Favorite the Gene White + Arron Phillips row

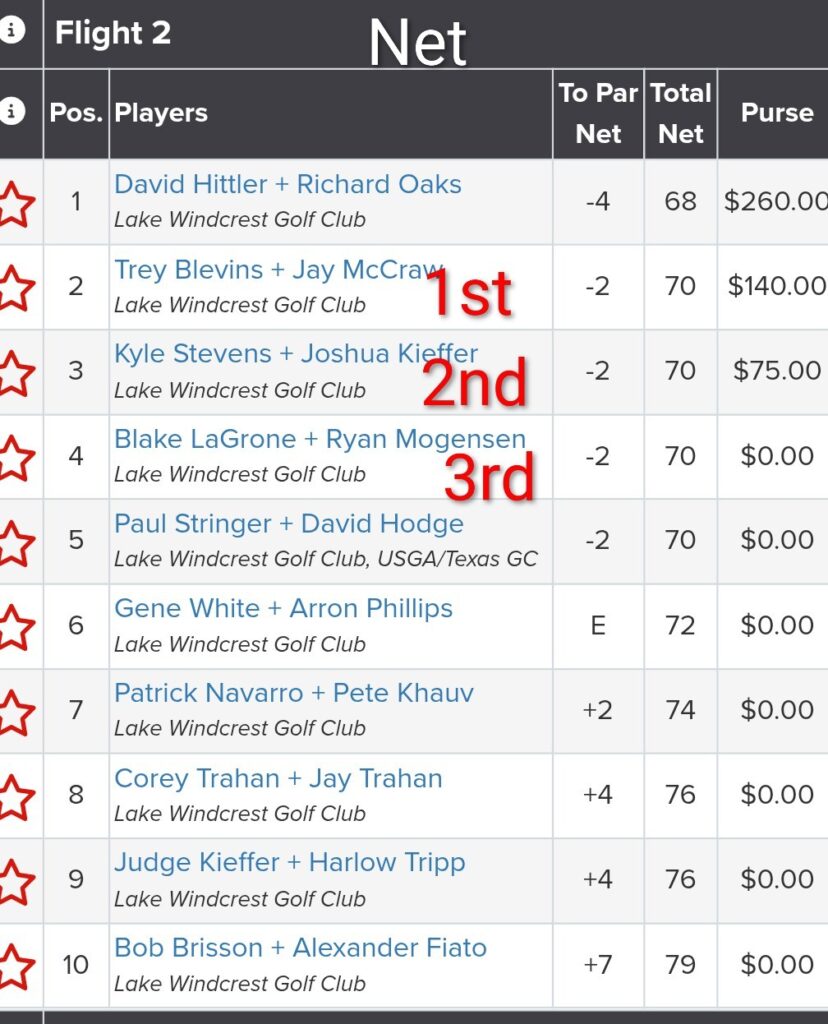(15, 627)
